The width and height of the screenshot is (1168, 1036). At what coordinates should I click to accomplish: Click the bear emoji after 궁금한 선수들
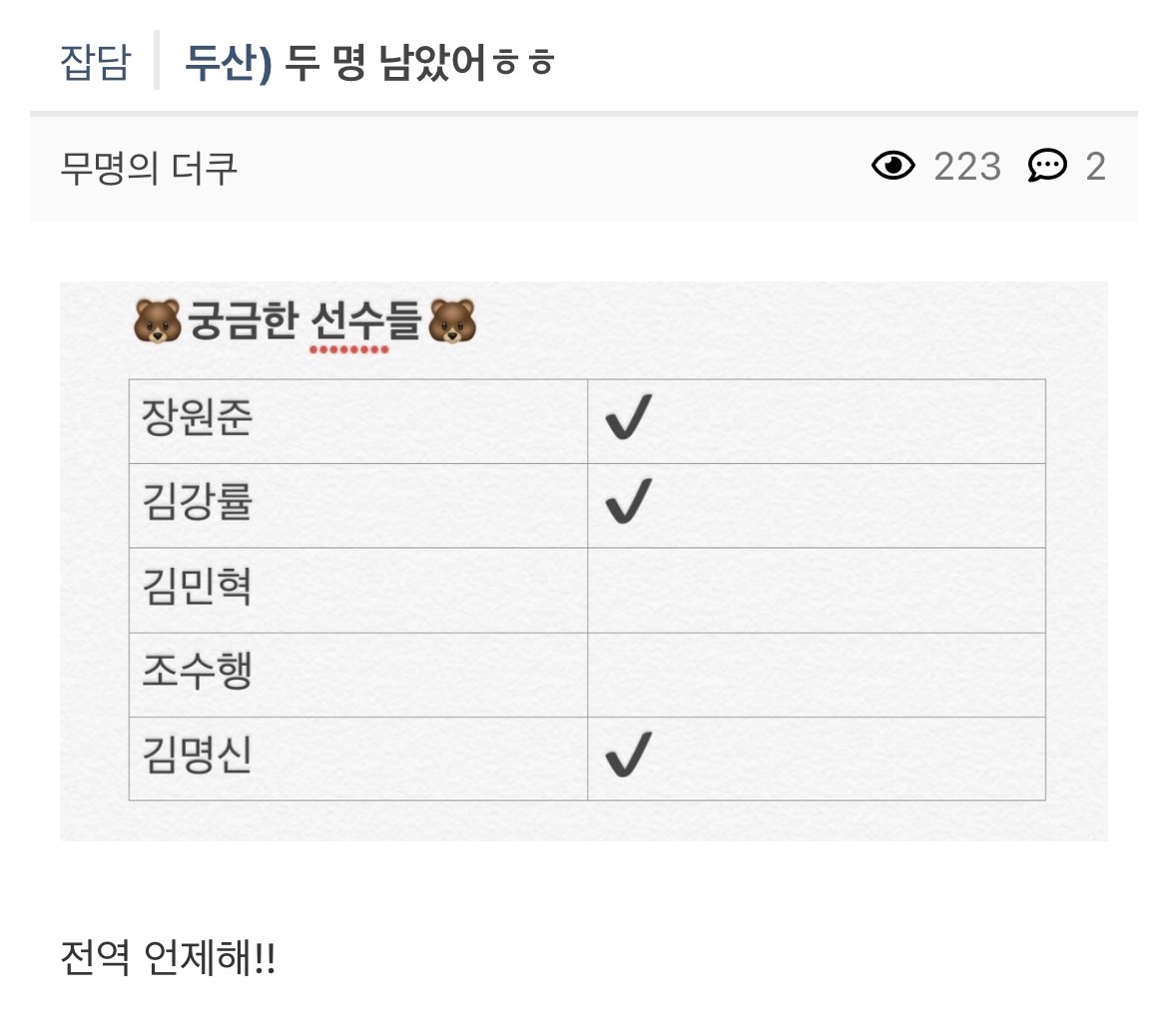point(452,322)
